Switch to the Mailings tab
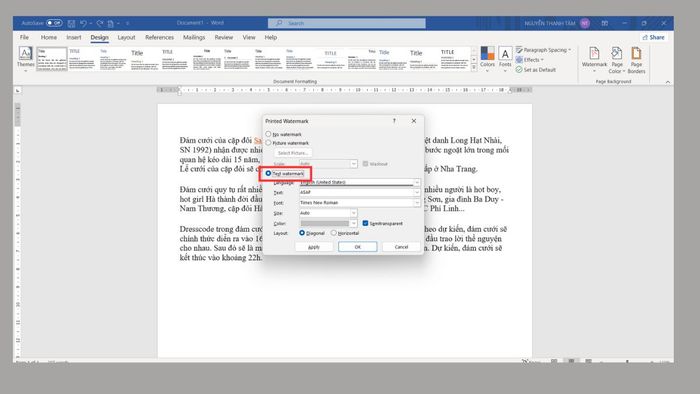The height and width of the screenshot is (394, 700). click(194, 37)
